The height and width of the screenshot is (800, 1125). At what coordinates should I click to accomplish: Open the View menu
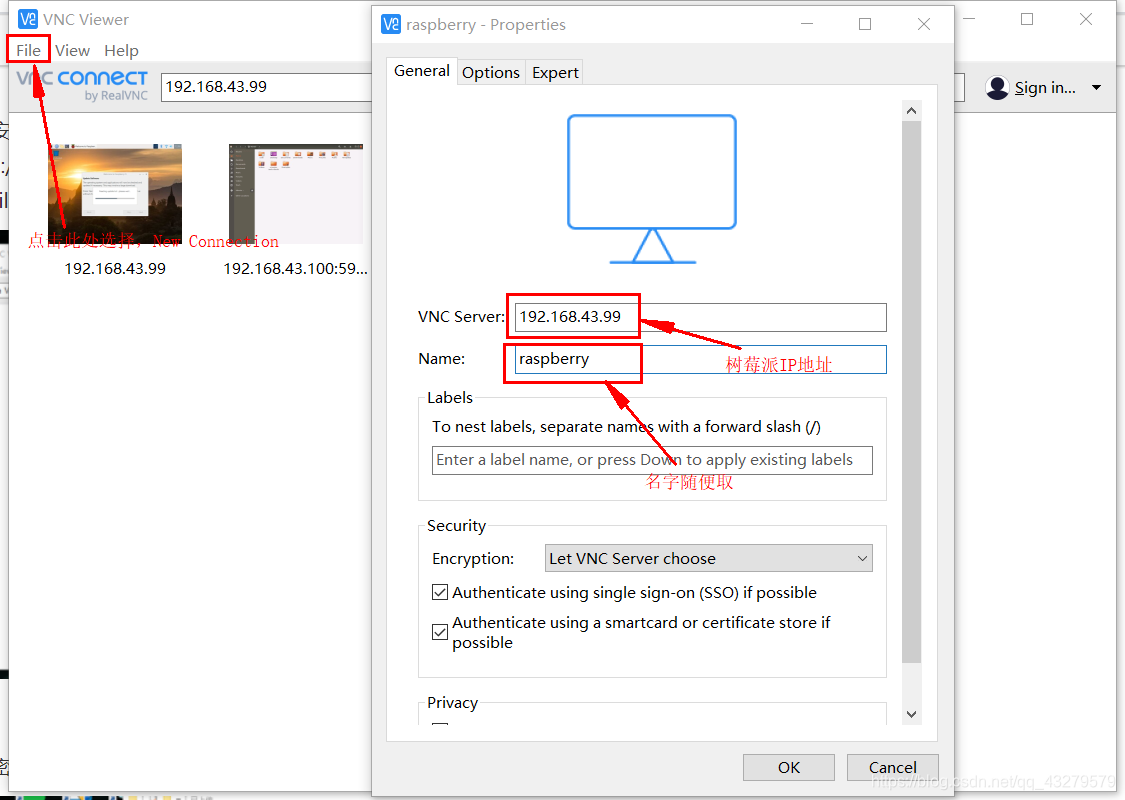coord(72,50)
